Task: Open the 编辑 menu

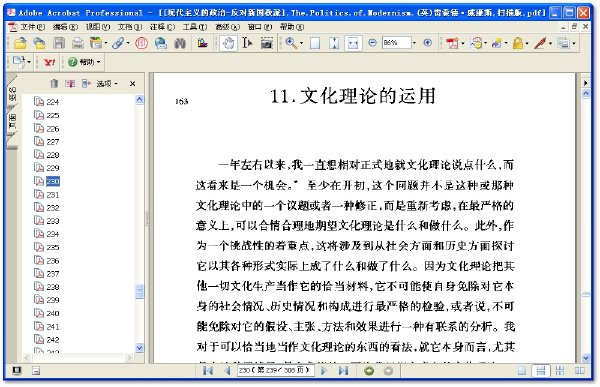Action: (x=65, y=27)
